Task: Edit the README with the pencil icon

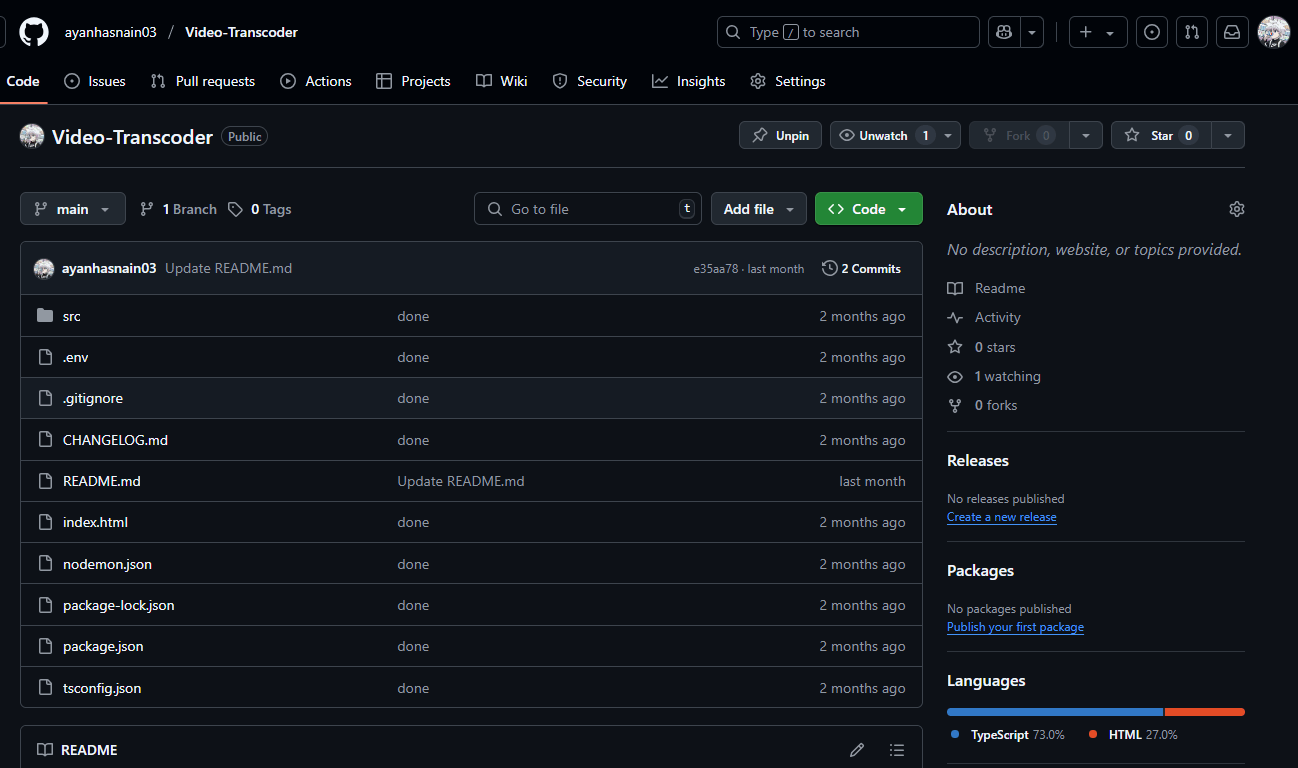Action: tap(857, 750)
